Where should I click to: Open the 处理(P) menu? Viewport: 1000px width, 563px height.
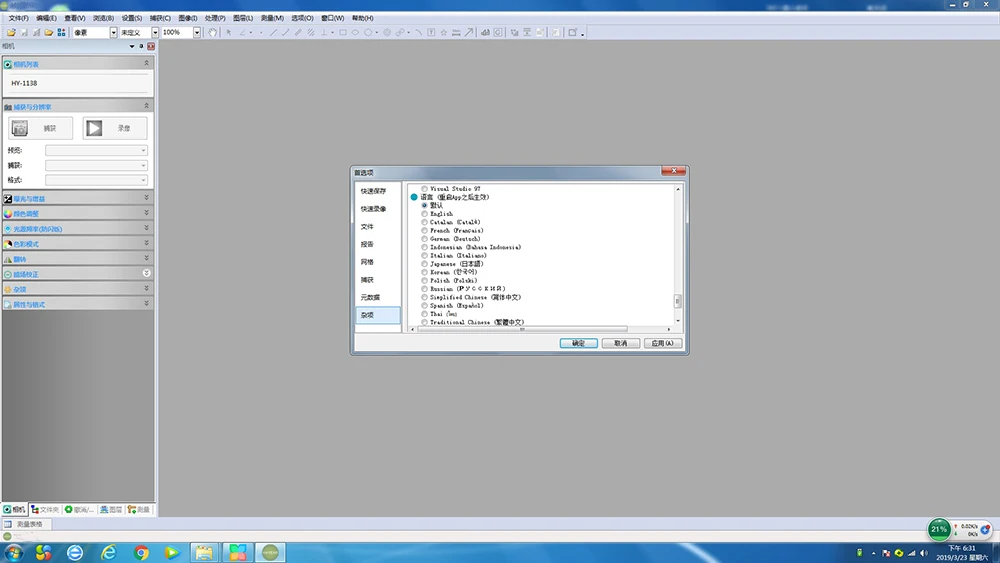tap(215, 18)
